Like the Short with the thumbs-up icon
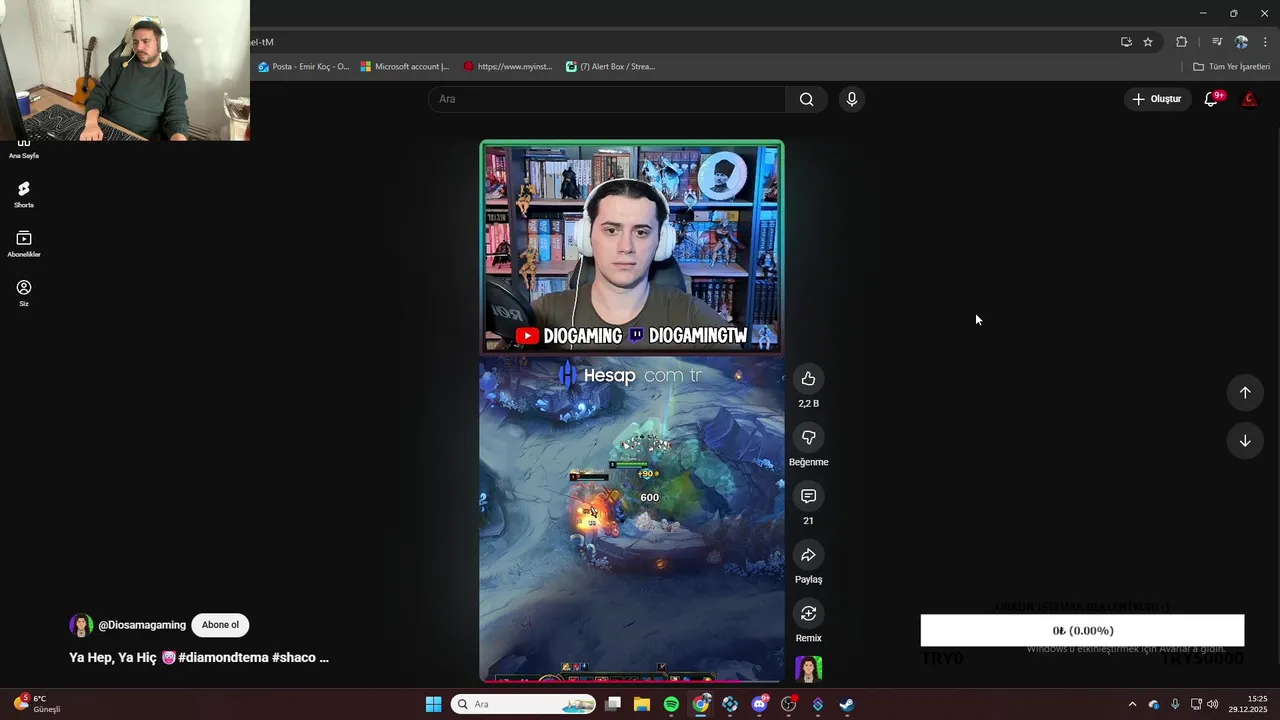This screenshot has height=720, width=1280. pyautogui.click(x=808, y=379)
